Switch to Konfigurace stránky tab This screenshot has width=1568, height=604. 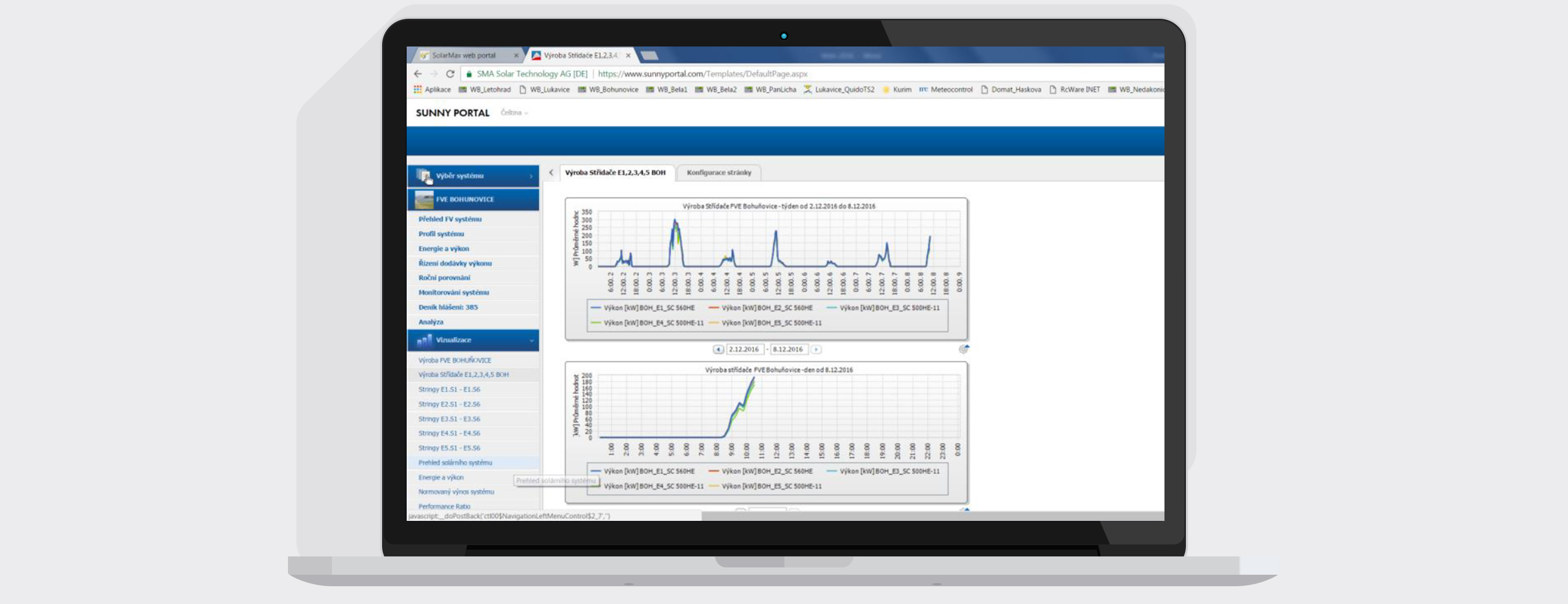719,173
